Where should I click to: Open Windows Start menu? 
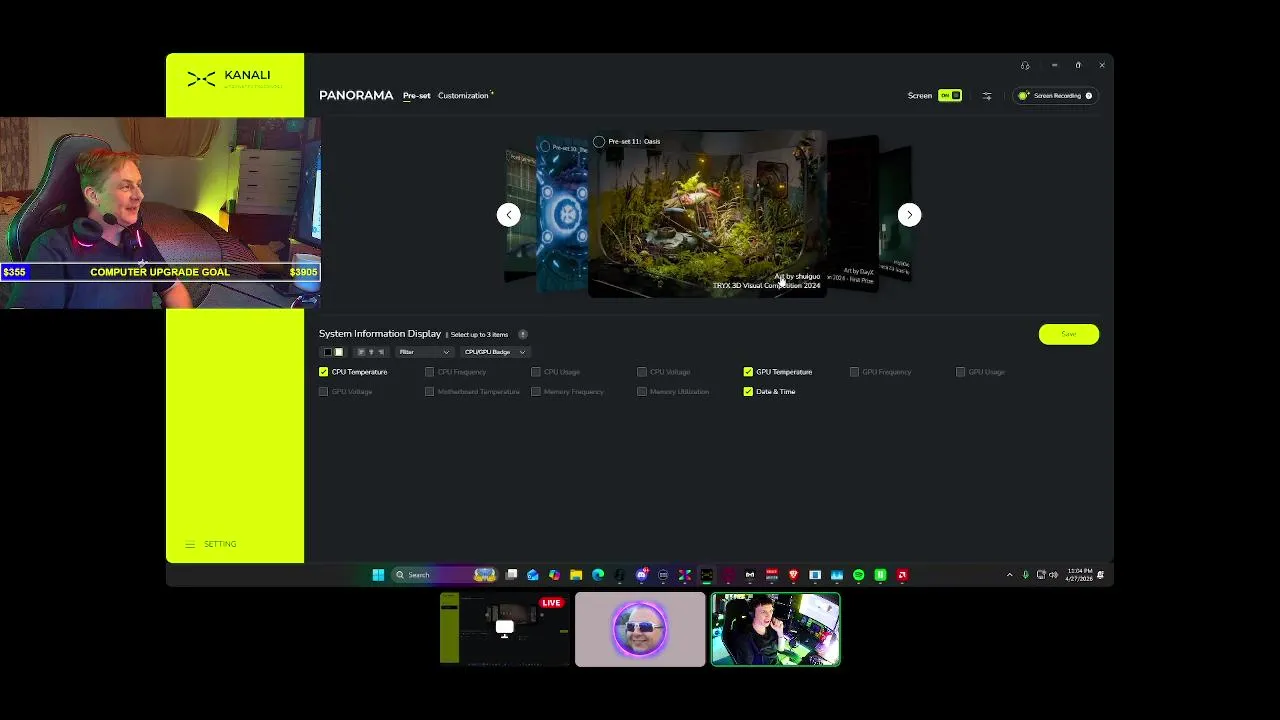[x=378, y=575]
